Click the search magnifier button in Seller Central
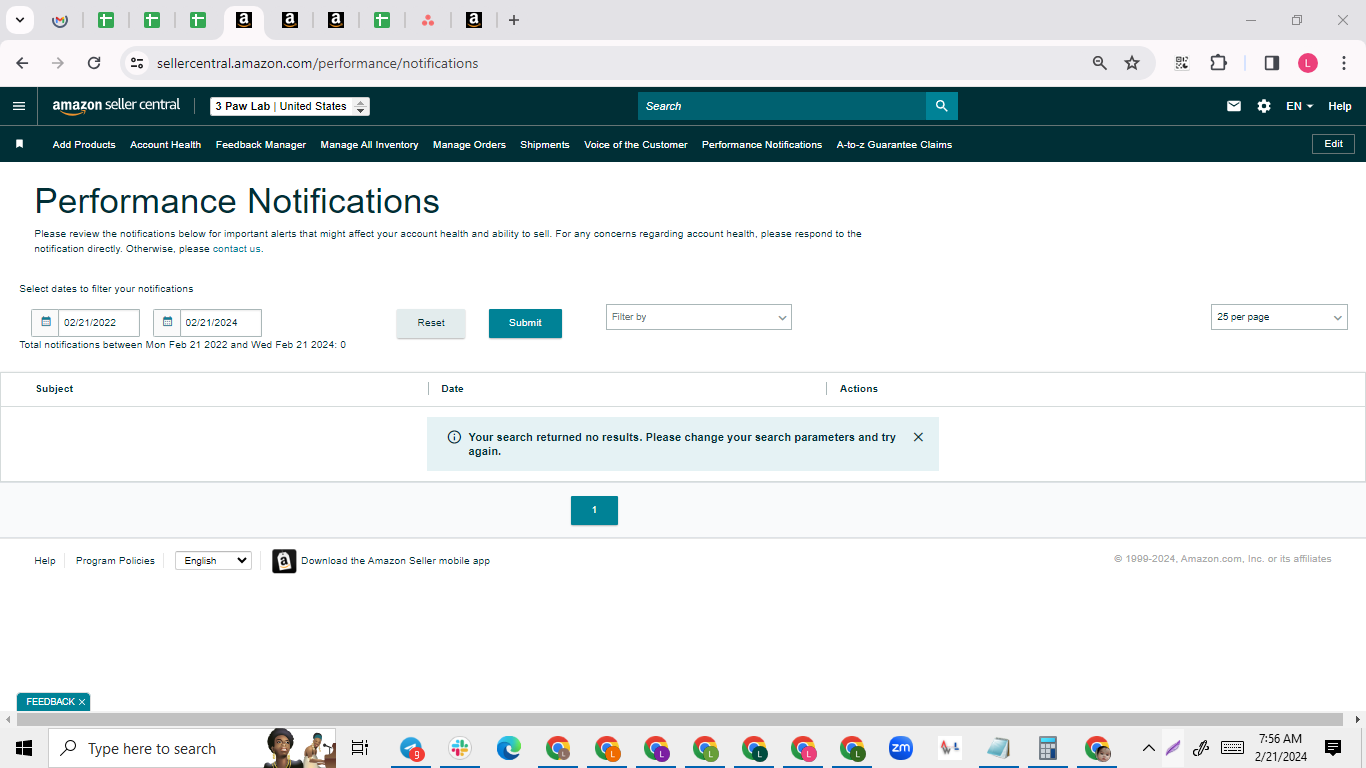Screen dimensions: 1366x768 [x=941, y=106]
